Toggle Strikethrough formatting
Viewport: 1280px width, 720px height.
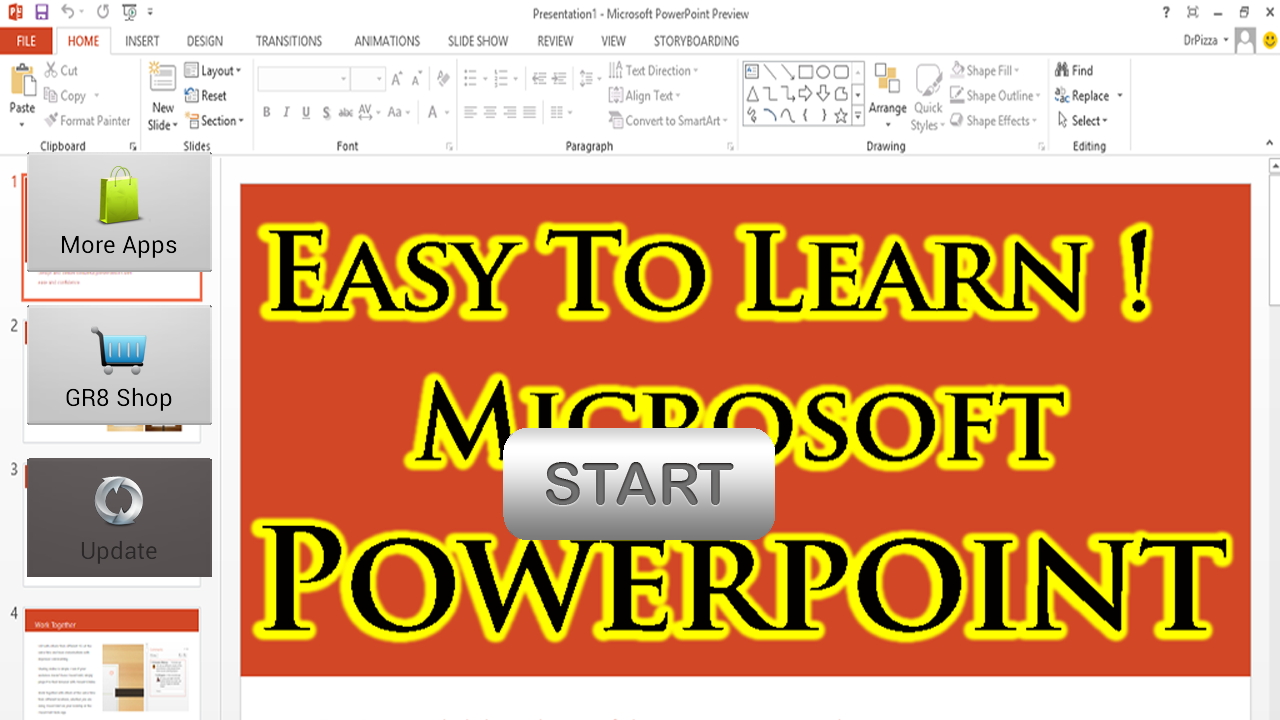coord(346,112)
